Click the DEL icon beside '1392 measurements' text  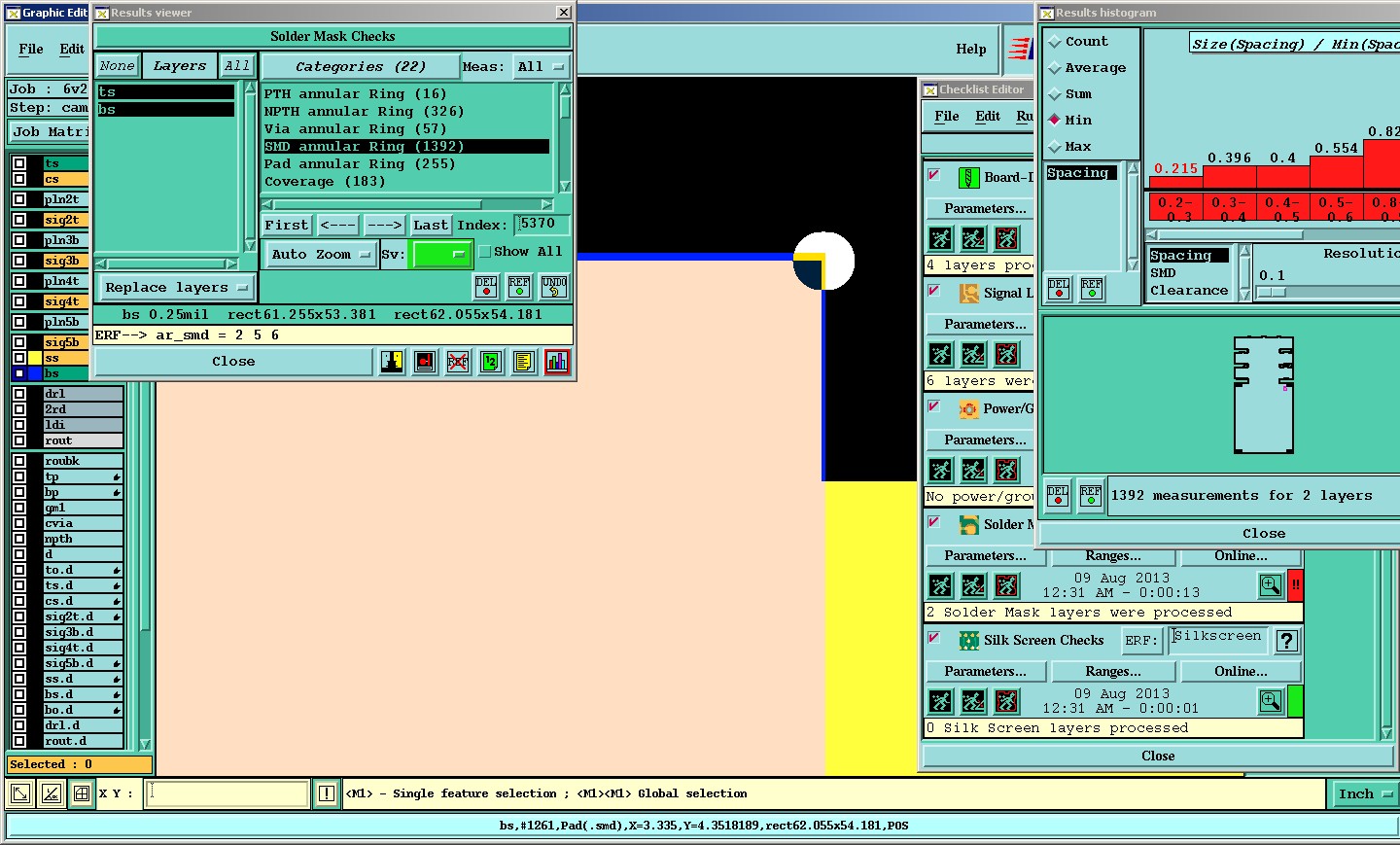coord(1058,495)
